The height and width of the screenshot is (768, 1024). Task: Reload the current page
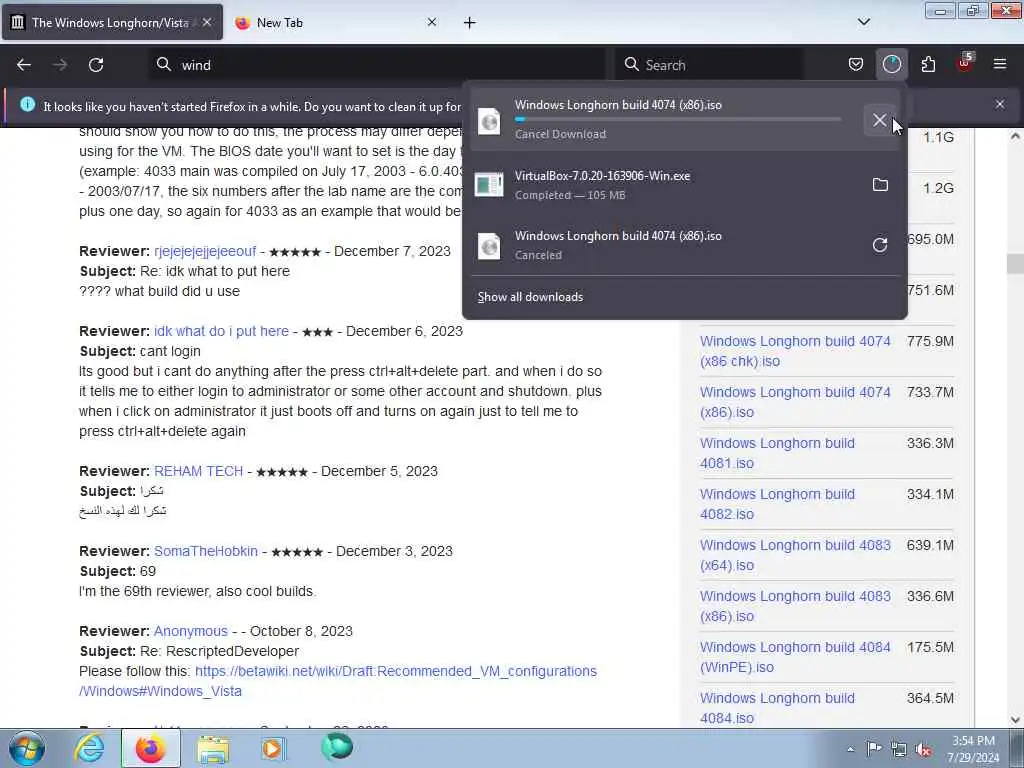96,65
